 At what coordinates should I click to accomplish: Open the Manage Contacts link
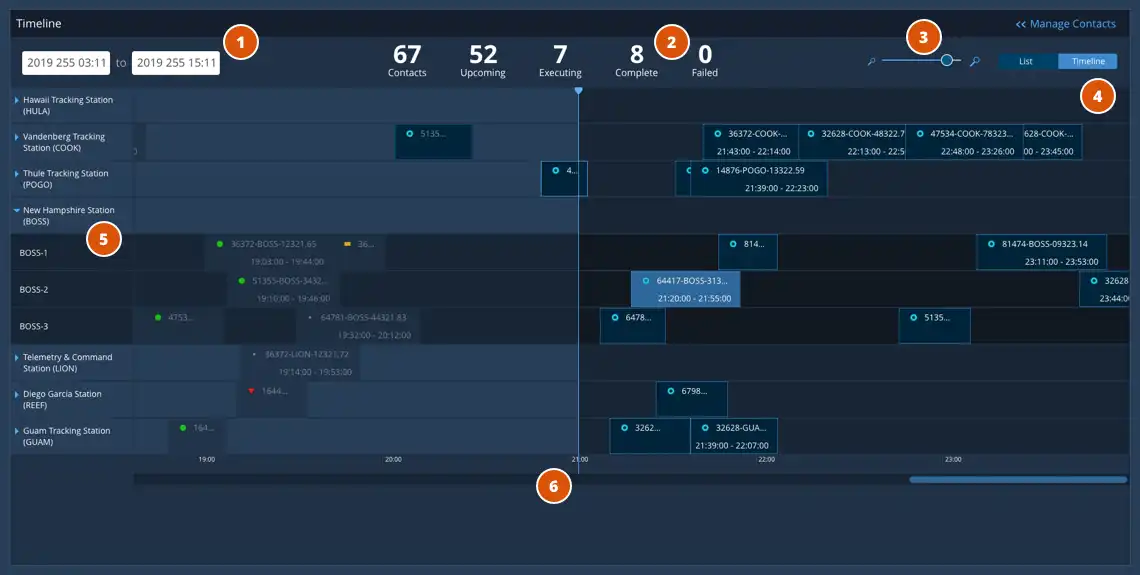[1066, 24]
